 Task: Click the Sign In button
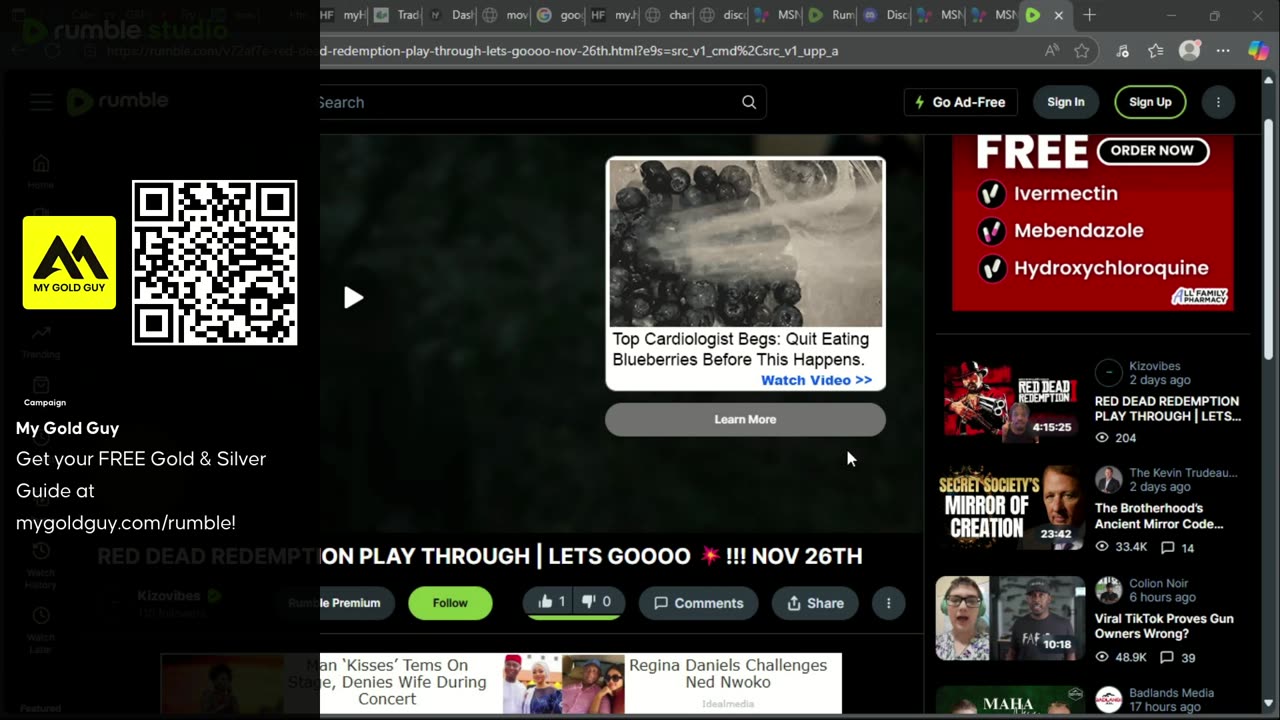(1065, 102)
